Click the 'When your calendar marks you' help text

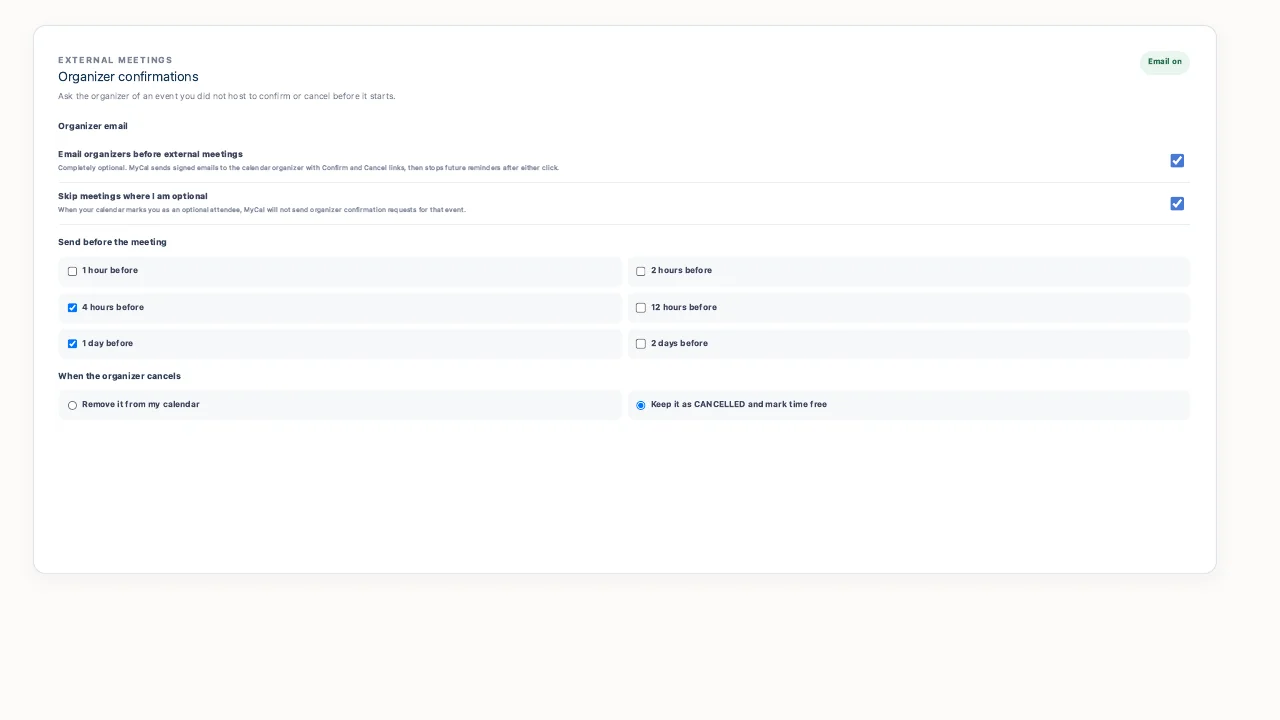click(262, 210)
